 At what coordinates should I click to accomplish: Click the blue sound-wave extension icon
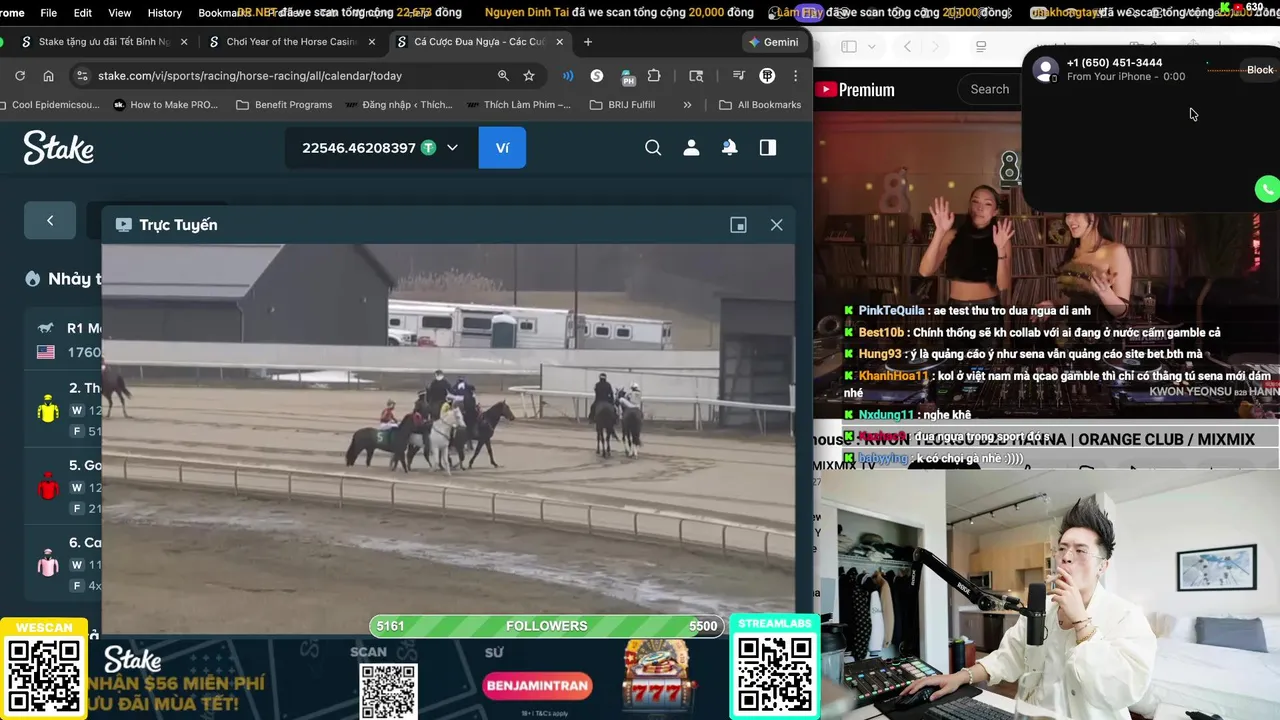pos(568,76)
